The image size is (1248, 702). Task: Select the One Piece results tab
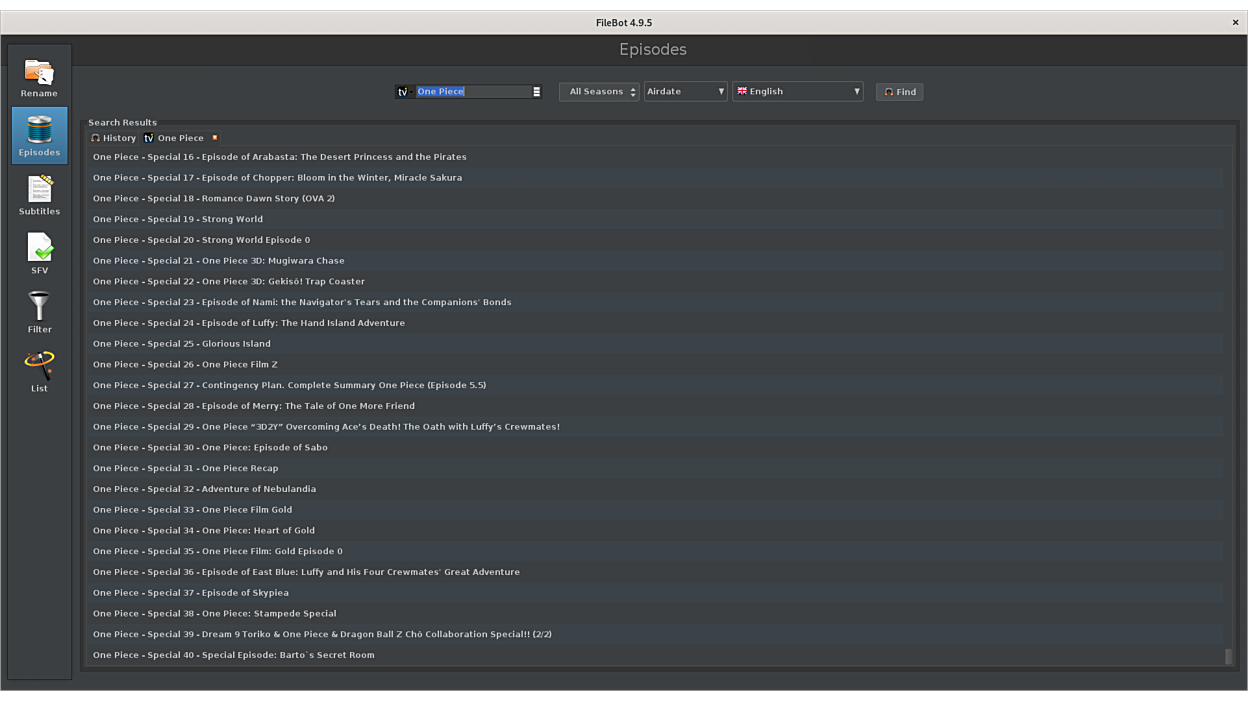(180, 137)
